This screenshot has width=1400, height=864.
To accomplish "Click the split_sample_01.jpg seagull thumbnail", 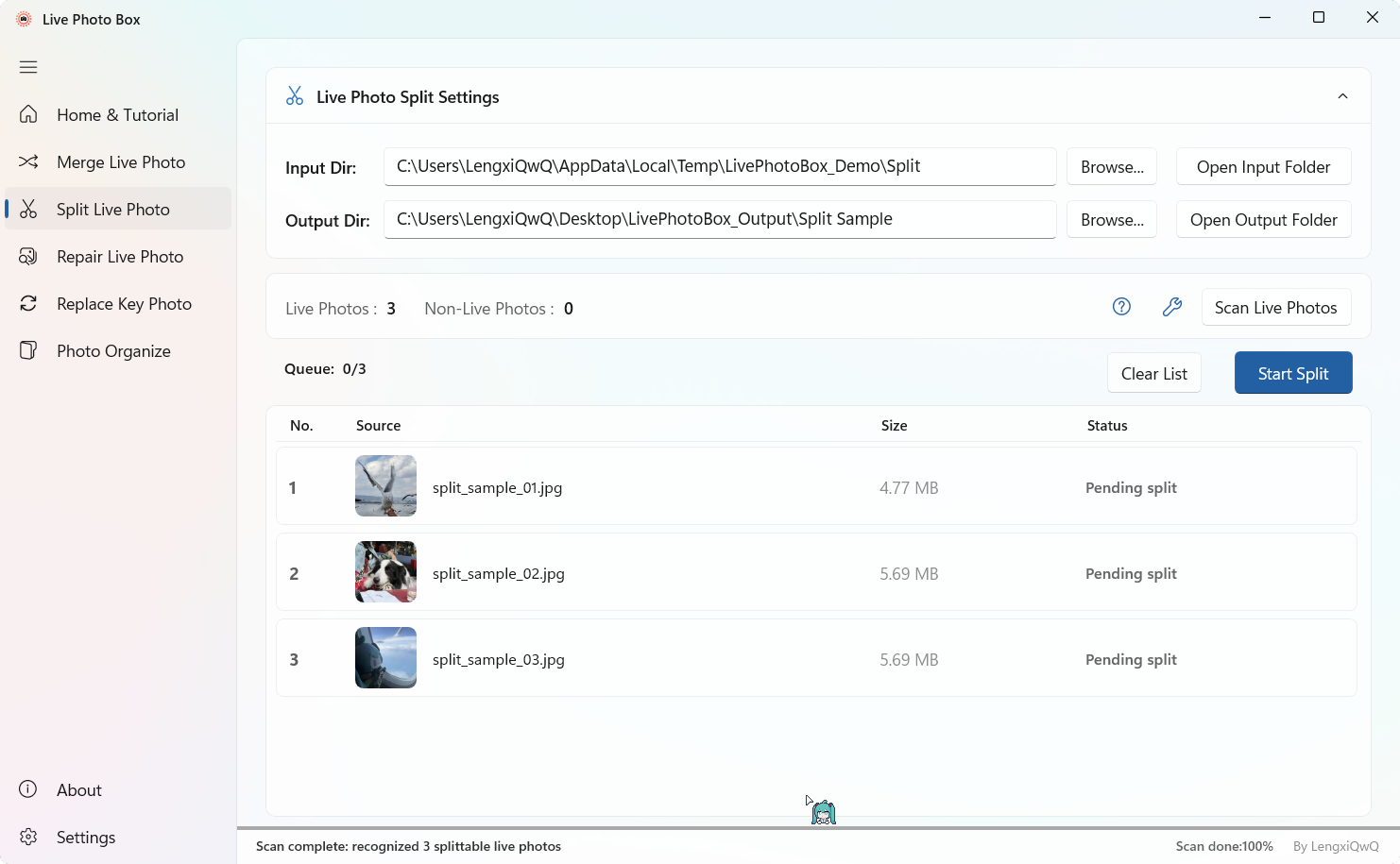I will [x=385, y=485].
